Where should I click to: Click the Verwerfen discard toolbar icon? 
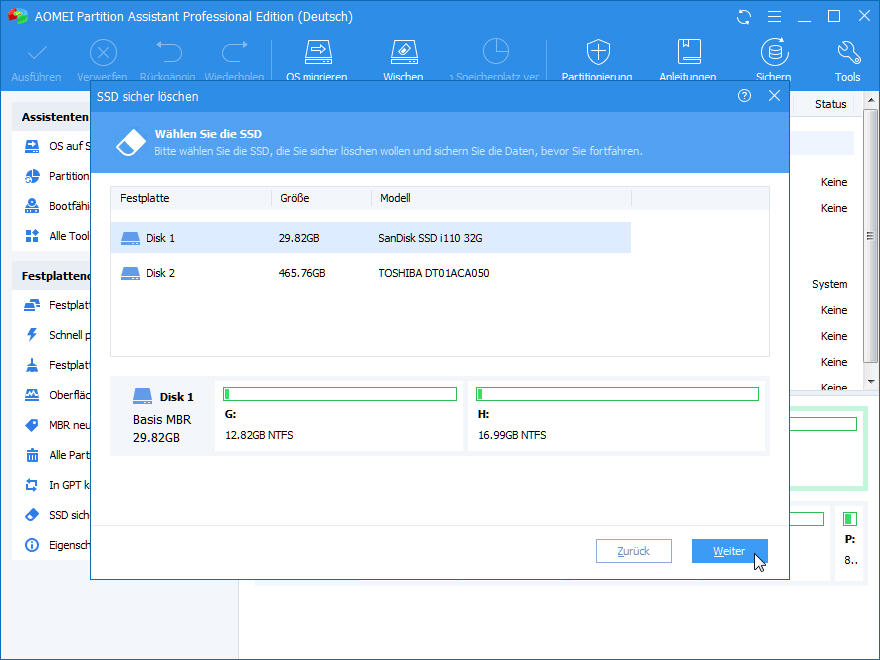(x=103, y=53)
